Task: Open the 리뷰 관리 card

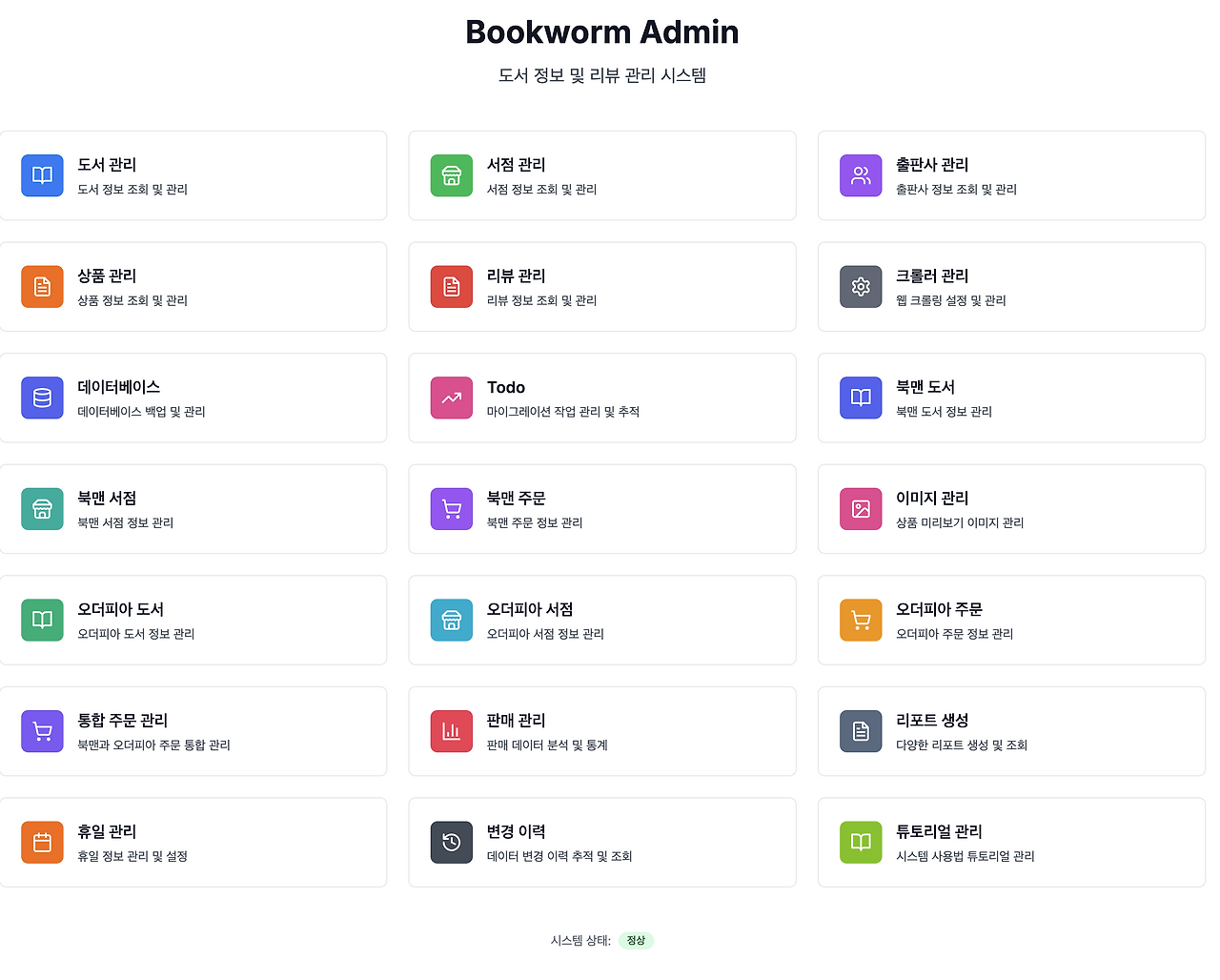Action: (x=601, y=287)
